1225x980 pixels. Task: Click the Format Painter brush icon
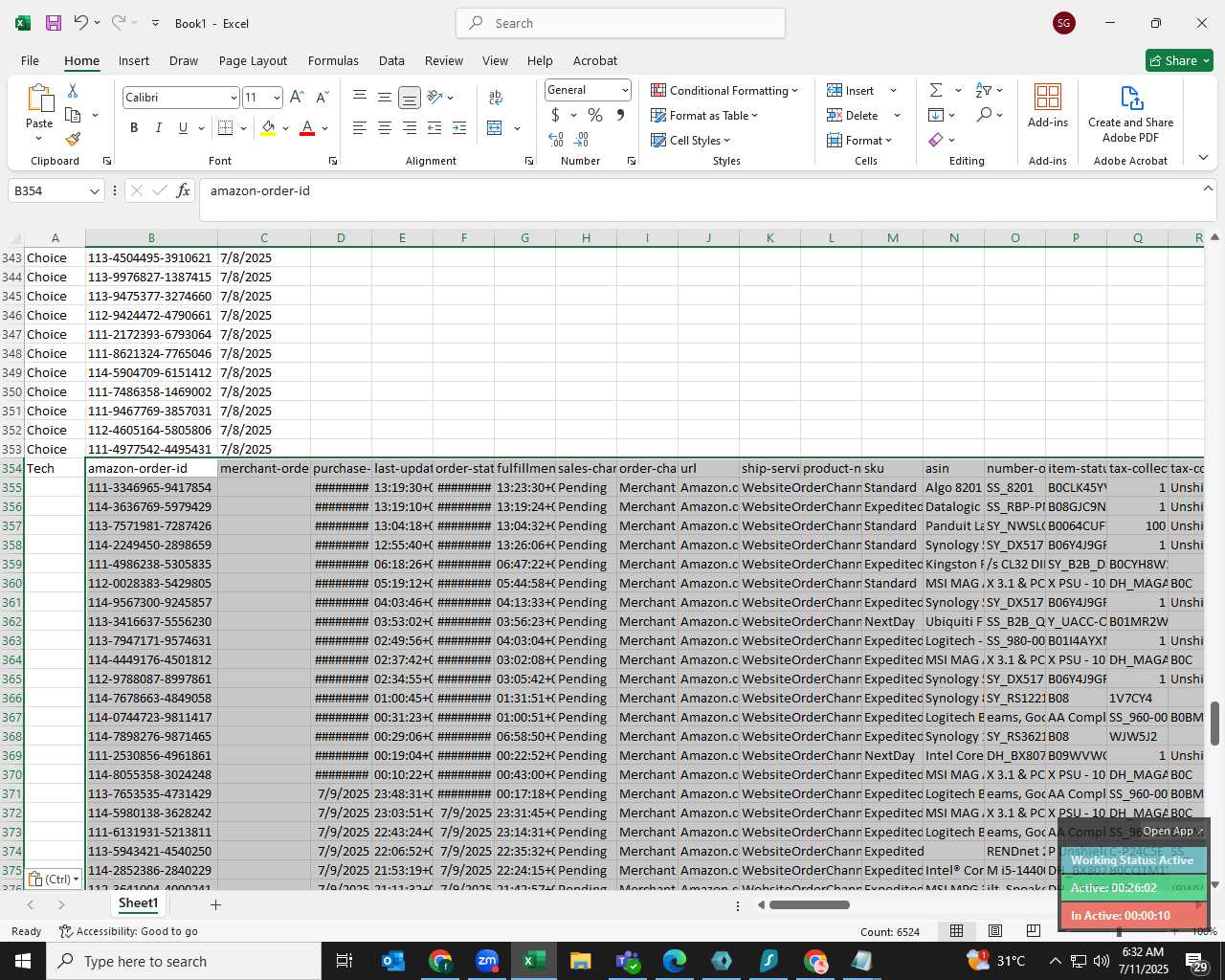pyautogui.click(x=73, y=139)
